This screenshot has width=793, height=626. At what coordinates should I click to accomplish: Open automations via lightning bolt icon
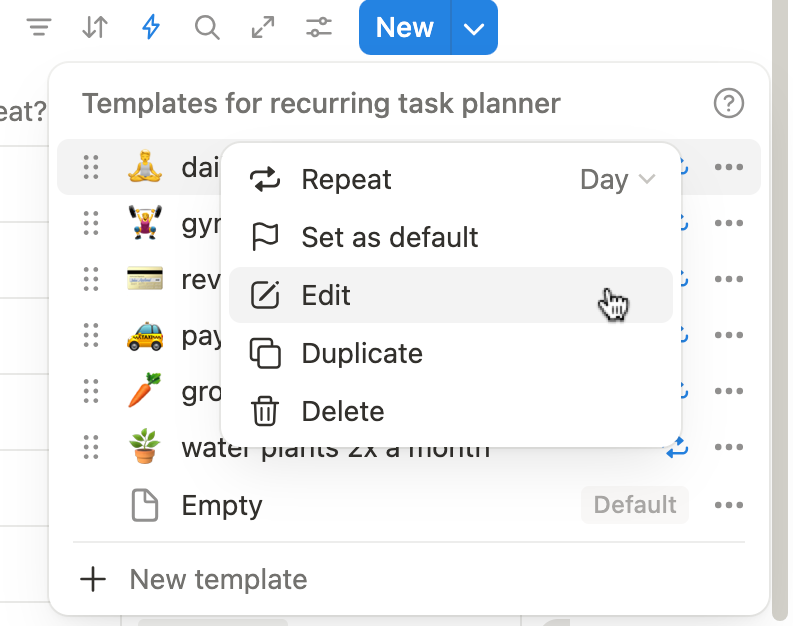click(x=151, y=27)
